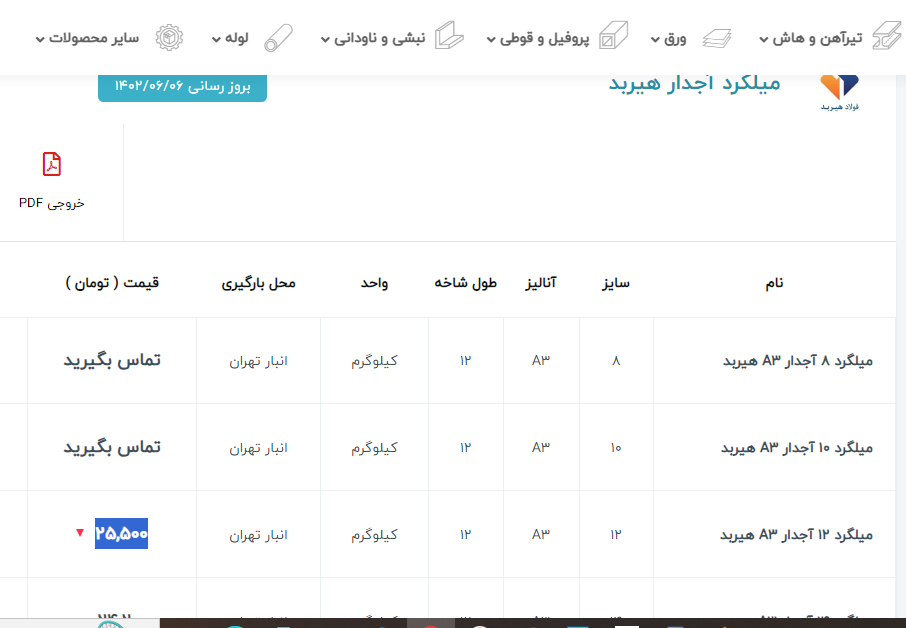Click the red PDF export icon

point(52,164)
